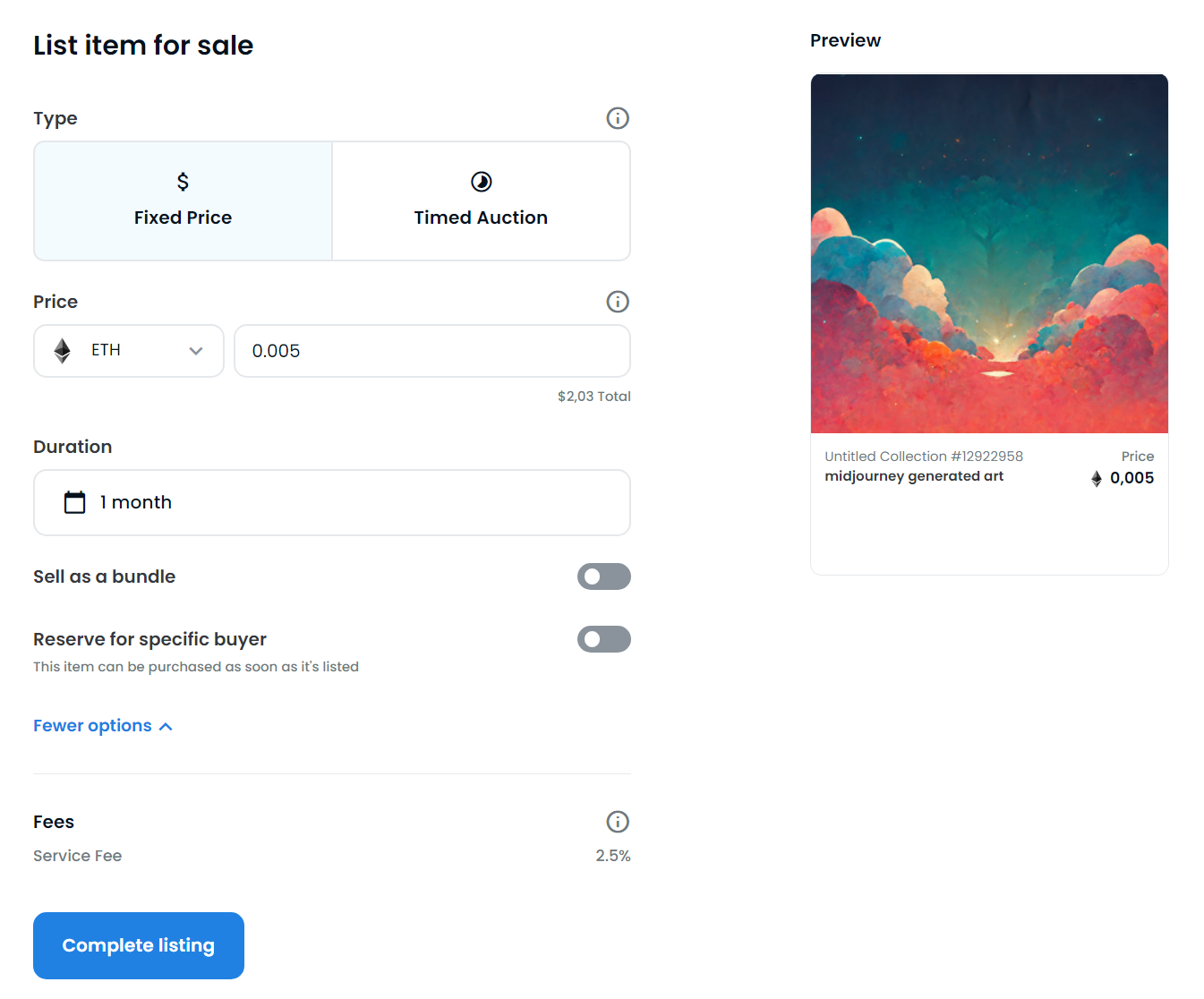The height and width of the screenshot is (999, 1204).
Task: Click the midjourney generated art title
Action: pyautogui.click(x=914, y=476)
